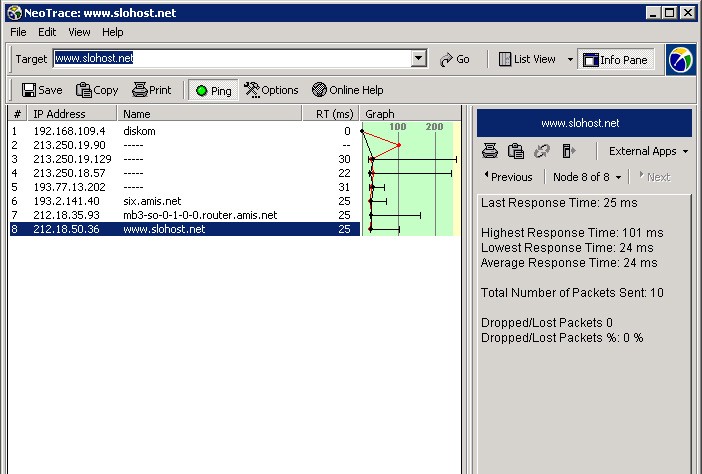Open the Help menu
Screen dimensions: 702x474
(112, 32)
